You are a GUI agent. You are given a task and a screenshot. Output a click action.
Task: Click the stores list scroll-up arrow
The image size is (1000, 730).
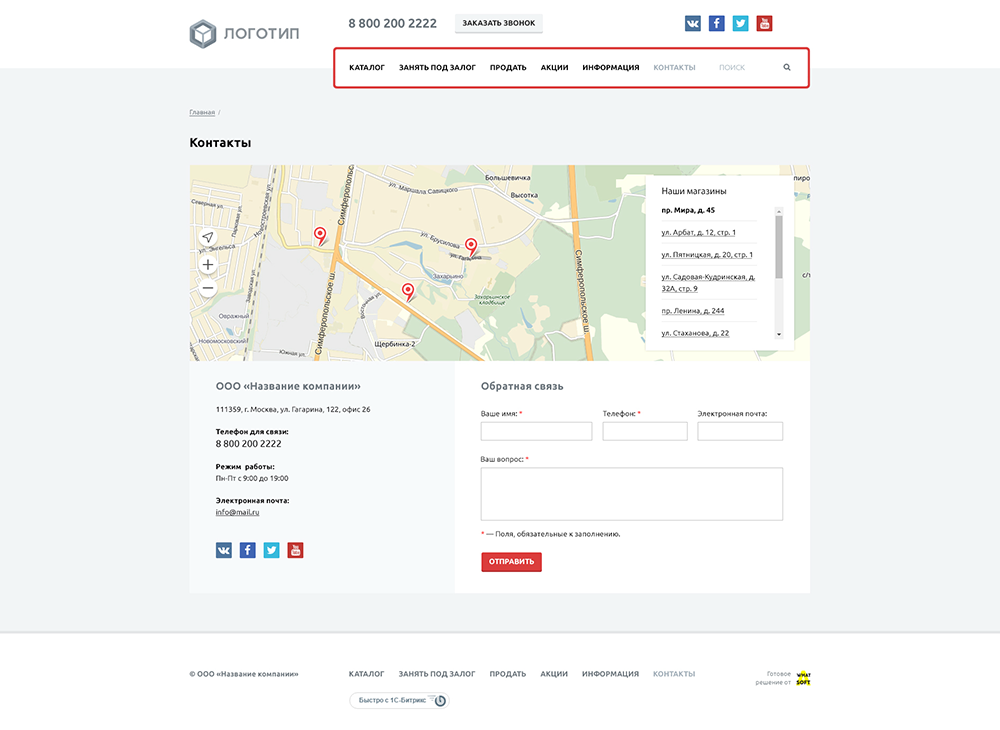779,211
